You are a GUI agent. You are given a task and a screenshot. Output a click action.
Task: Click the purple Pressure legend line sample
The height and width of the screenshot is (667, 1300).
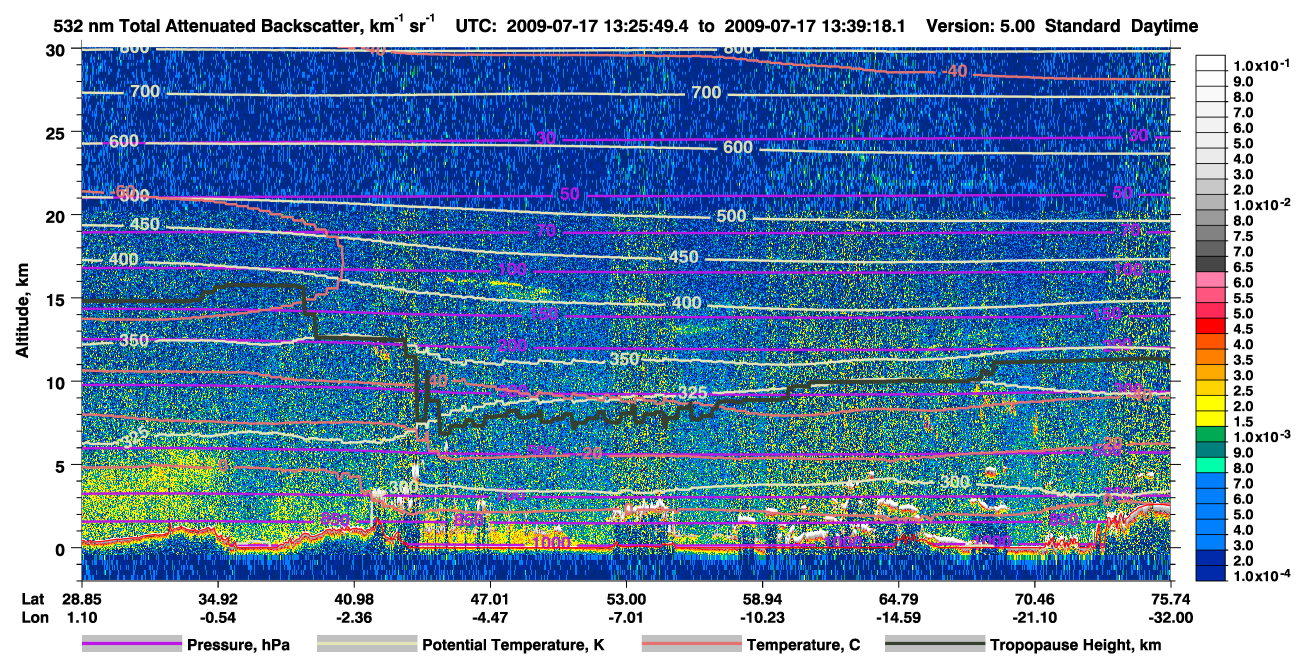pyautogui.click(x=131, y=645)
